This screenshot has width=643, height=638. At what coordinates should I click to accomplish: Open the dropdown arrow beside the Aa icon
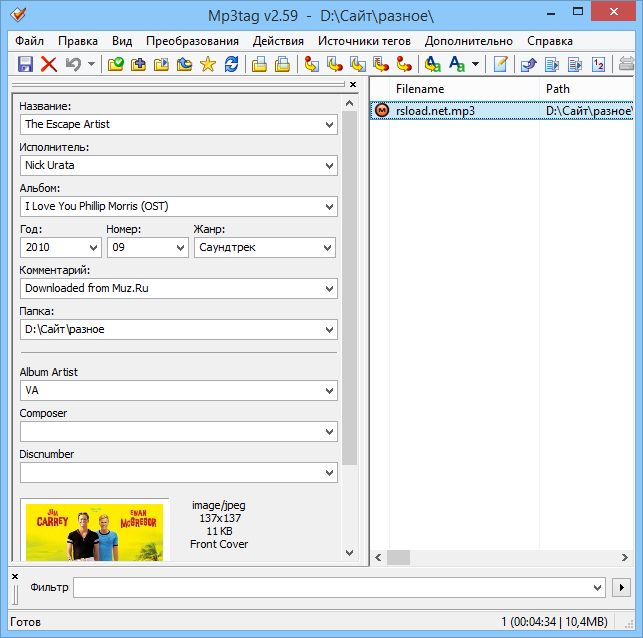pos(475,64)
